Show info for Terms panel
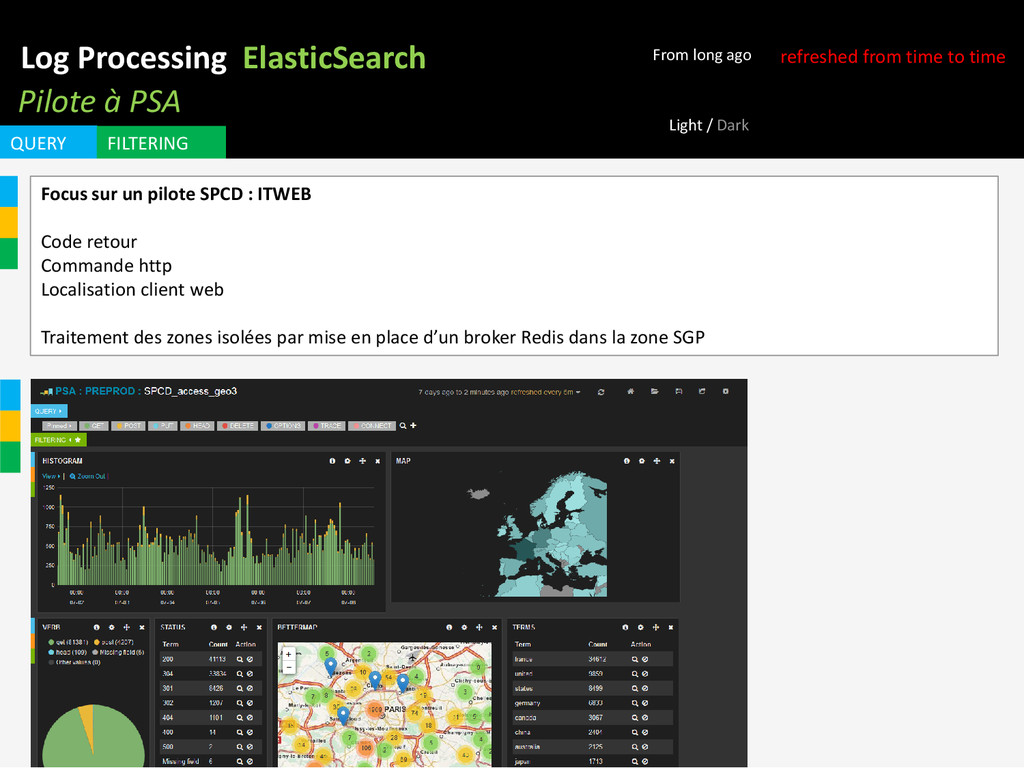This screenshot has width=1024, height=768. [x=626, y=627]
